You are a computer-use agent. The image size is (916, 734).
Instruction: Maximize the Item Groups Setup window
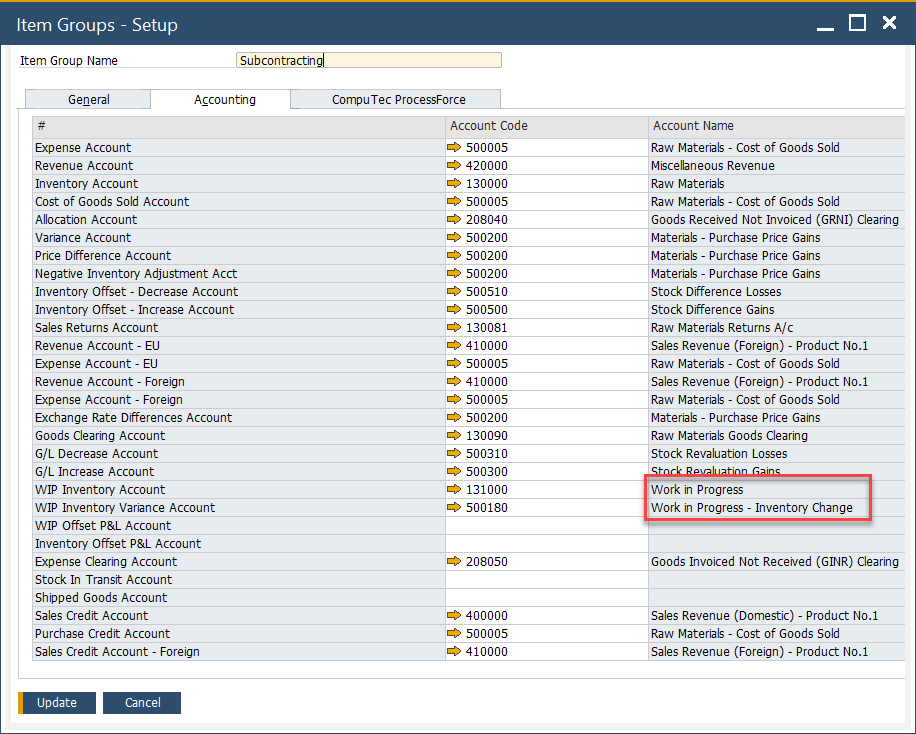(x=857, y=23)
